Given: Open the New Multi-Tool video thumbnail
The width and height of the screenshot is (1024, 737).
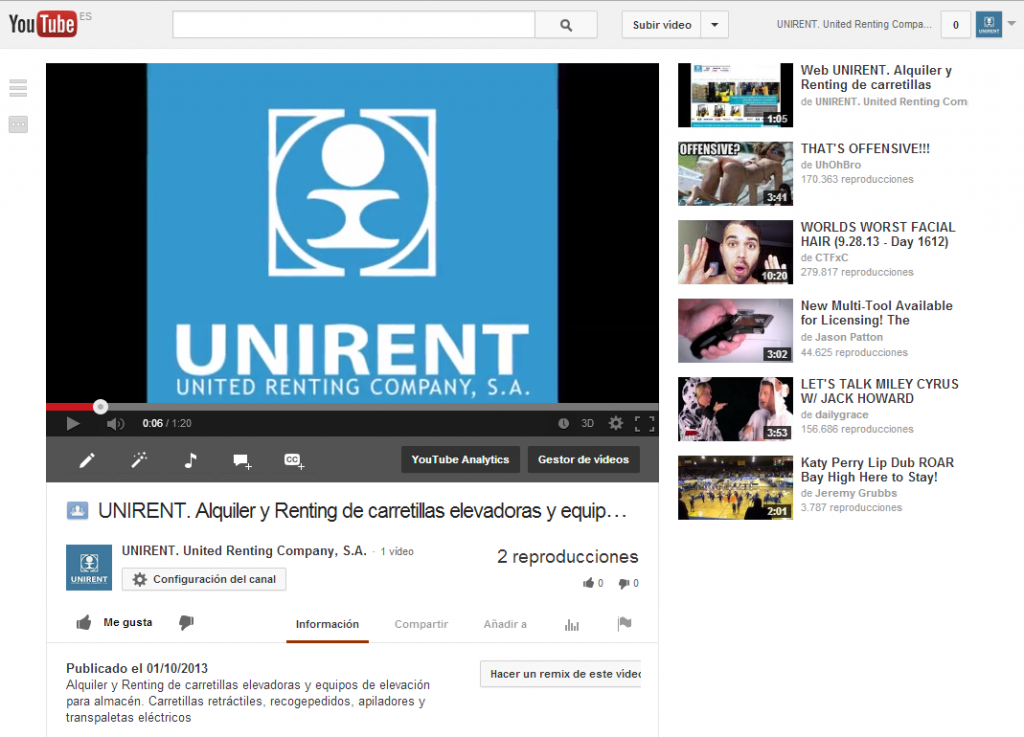Looking at the screenshot, I should 735,330.
